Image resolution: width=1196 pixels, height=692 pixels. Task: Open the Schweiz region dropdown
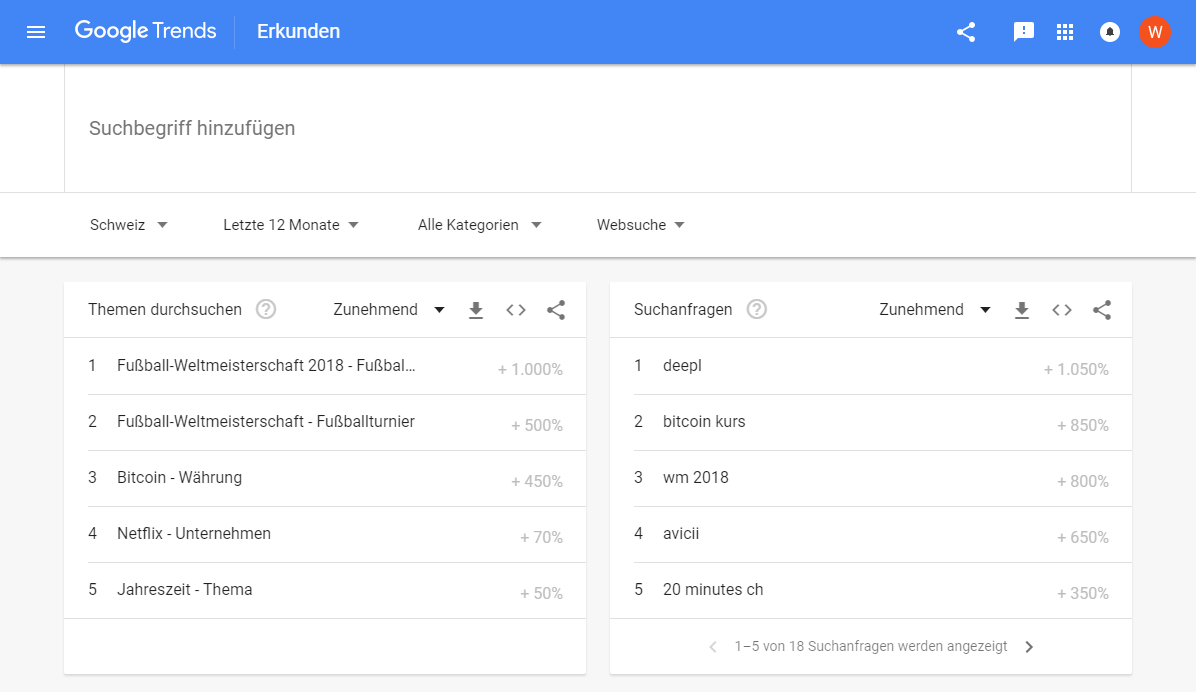[128, 225]
